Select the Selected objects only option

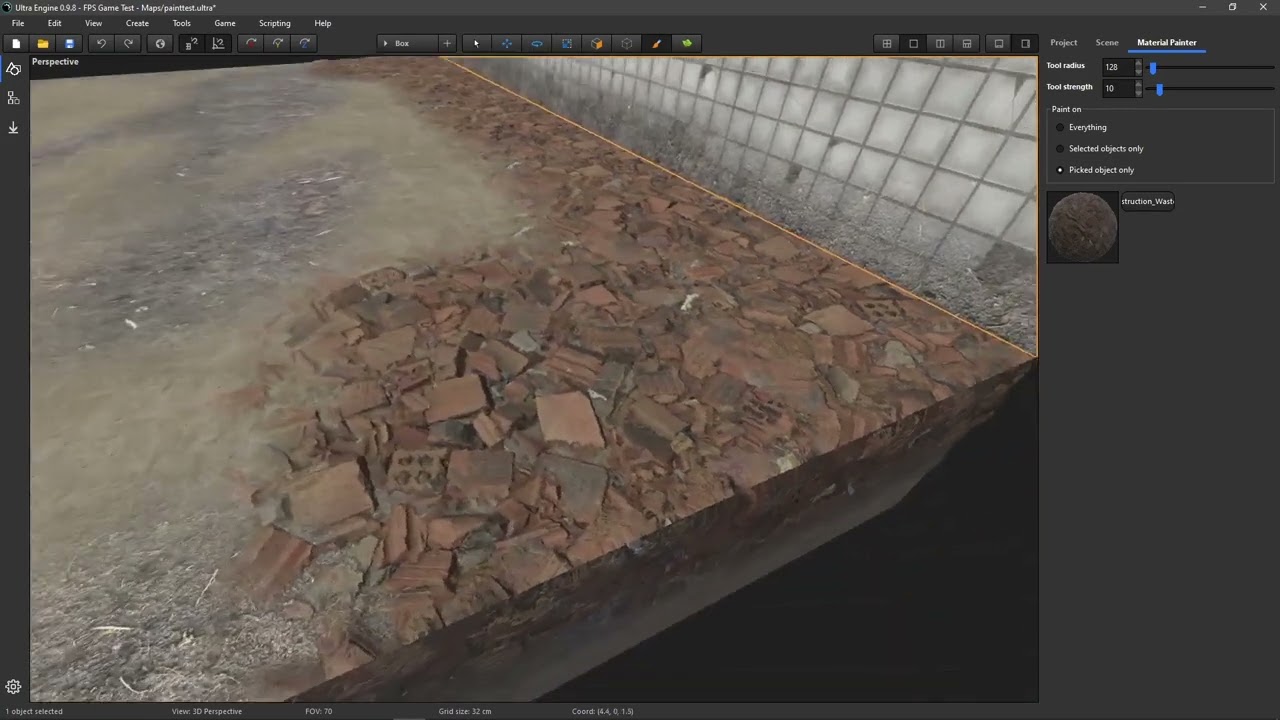click(1099, 148)
